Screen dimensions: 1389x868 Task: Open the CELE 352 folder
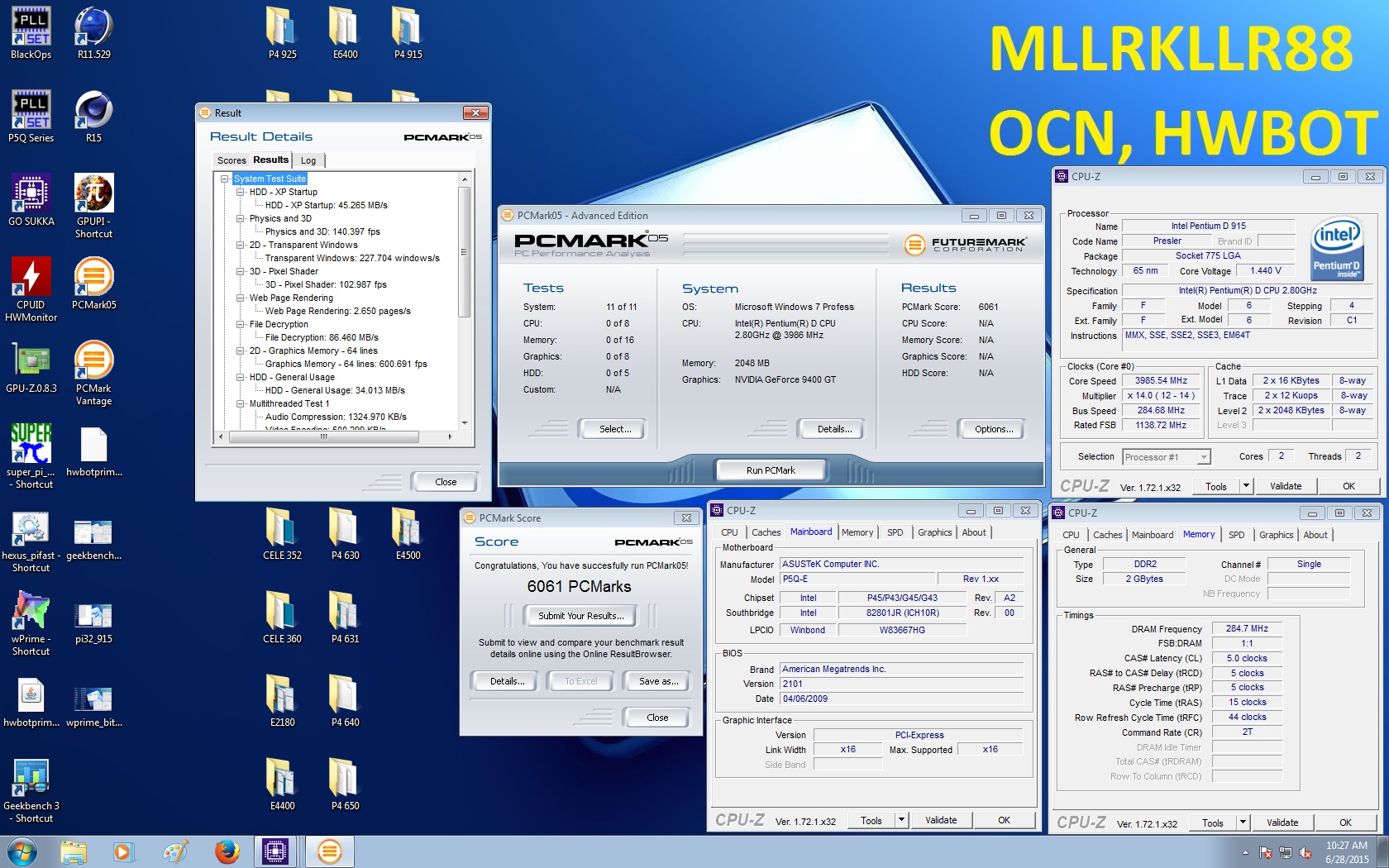[283, 534]
